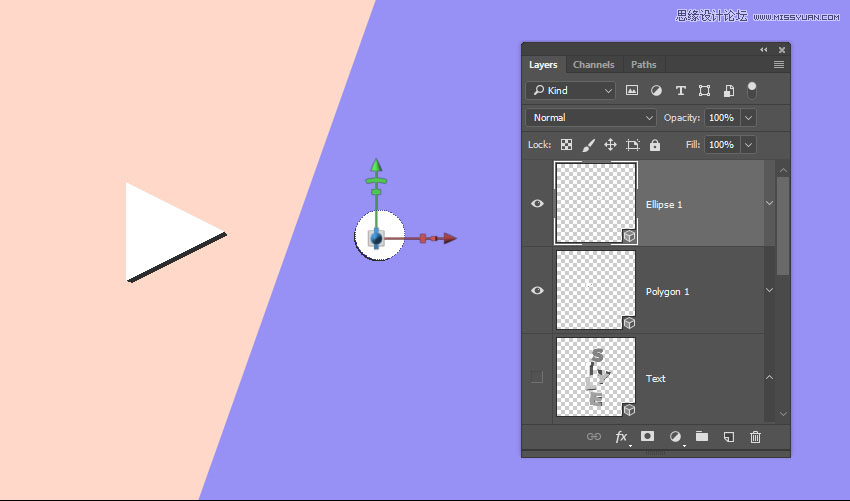Filter for type layers icon
The height and width of the screenshot is (501, 850).
click(680, 91)
